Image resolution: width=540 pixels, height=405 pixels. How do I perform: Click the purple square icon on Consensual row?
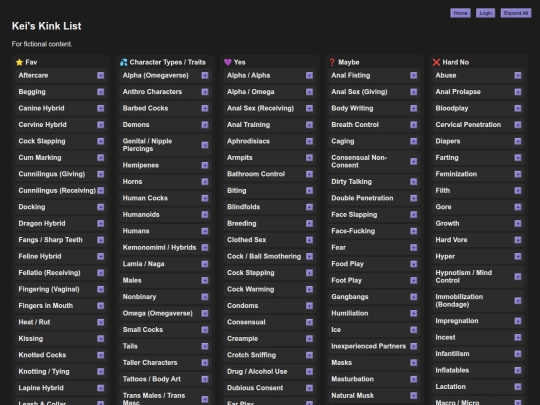click(x=309, y=322)
